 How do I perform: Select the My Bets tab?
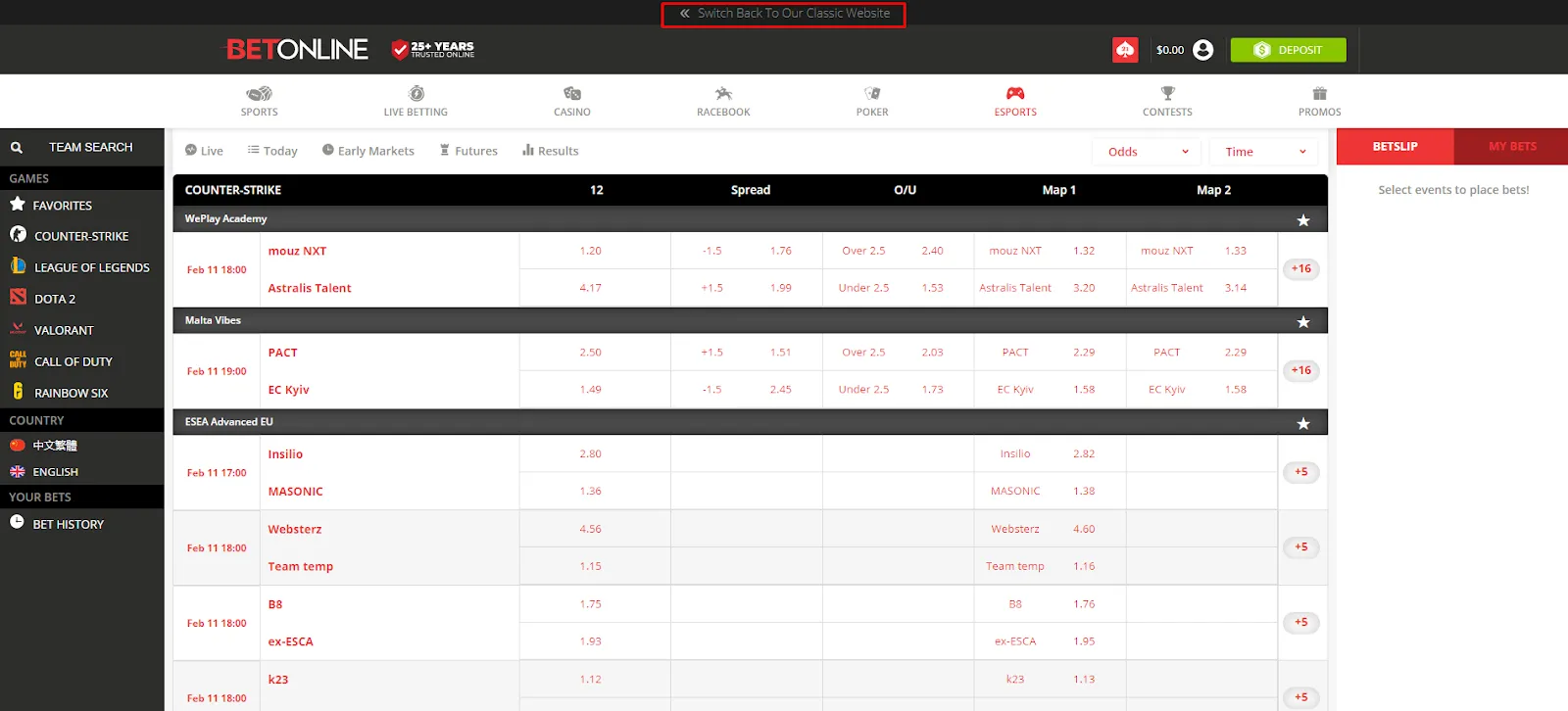click(1512, 147)
